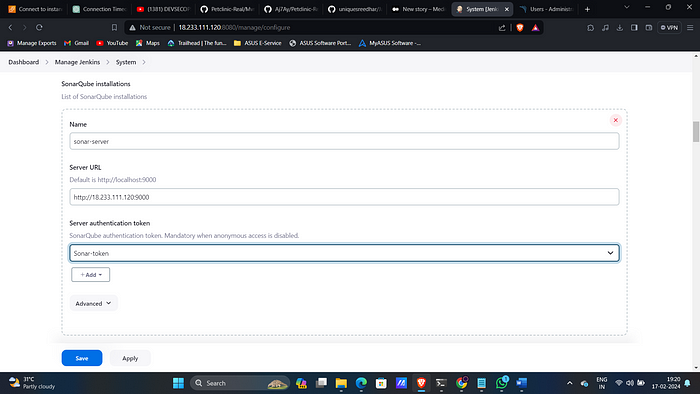The image size is (700, 394).
Task: Open the Add credentials dropdown button
Action: pos(91,274)
